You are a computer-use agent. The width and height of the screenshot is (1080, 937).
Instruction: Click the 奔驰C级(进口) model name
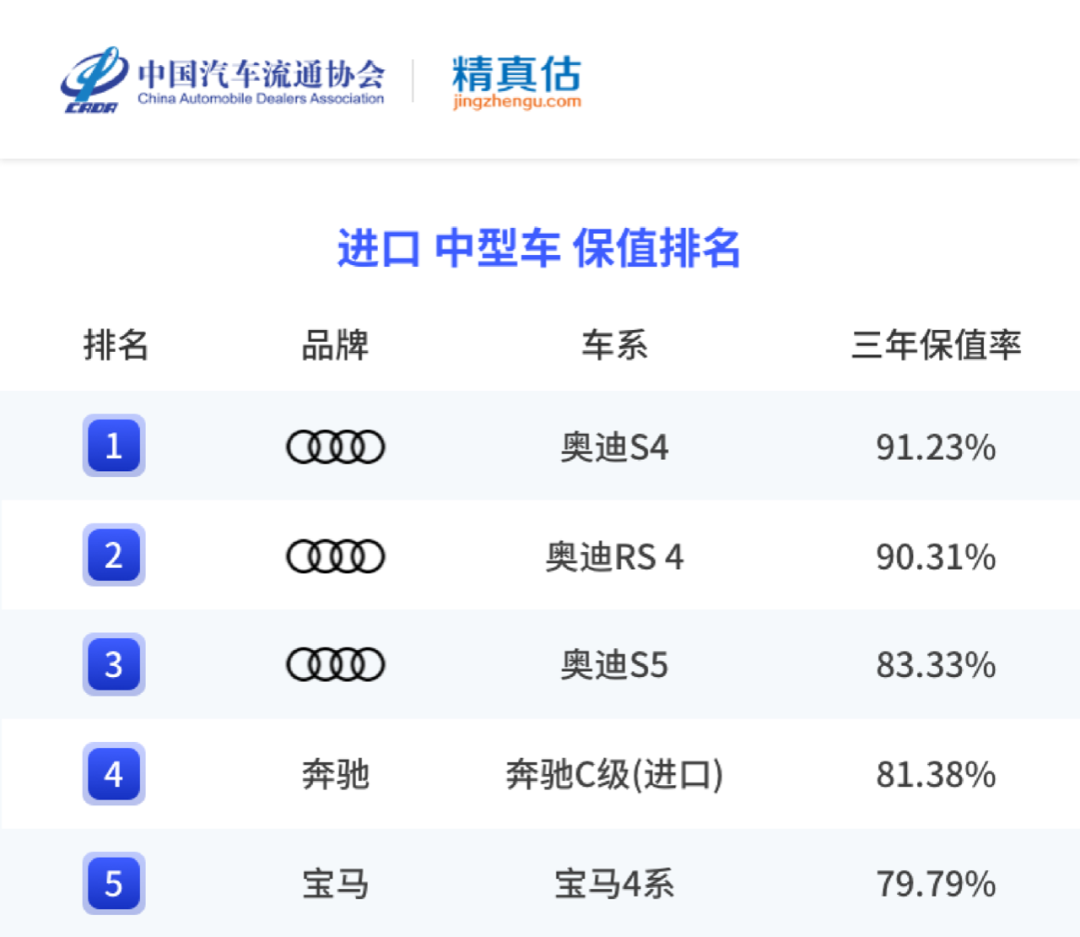(x=614, y=775)
